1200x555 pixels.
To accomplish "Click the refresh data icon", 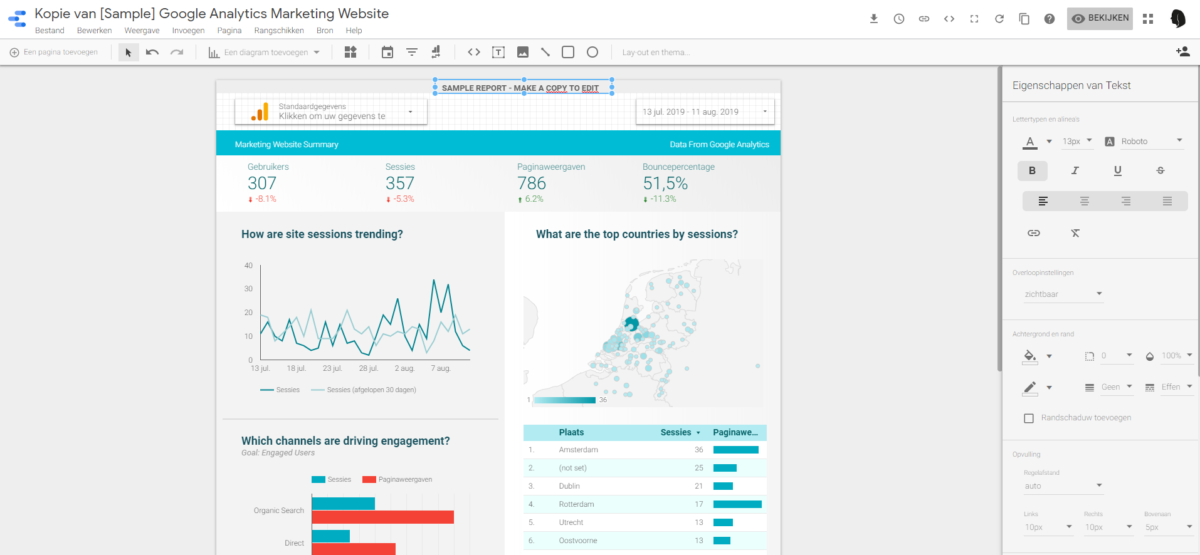I will [999, 19].
